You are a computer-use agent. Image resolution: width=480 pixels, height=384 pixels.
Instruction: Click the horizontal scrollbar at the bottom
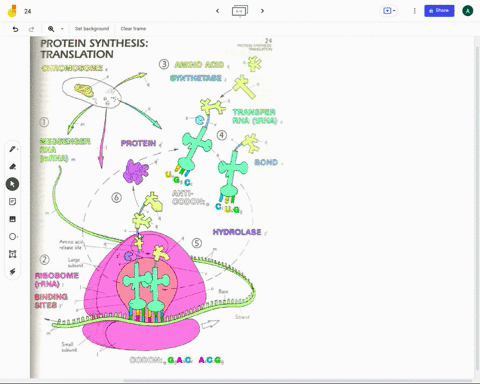pyautogui.click(x=297, y=380)
